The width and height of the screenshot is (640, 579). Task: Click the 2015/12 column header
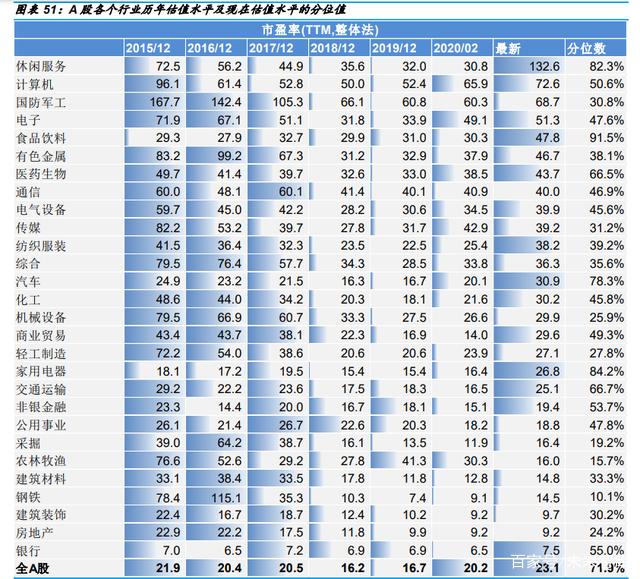[153, 47]
